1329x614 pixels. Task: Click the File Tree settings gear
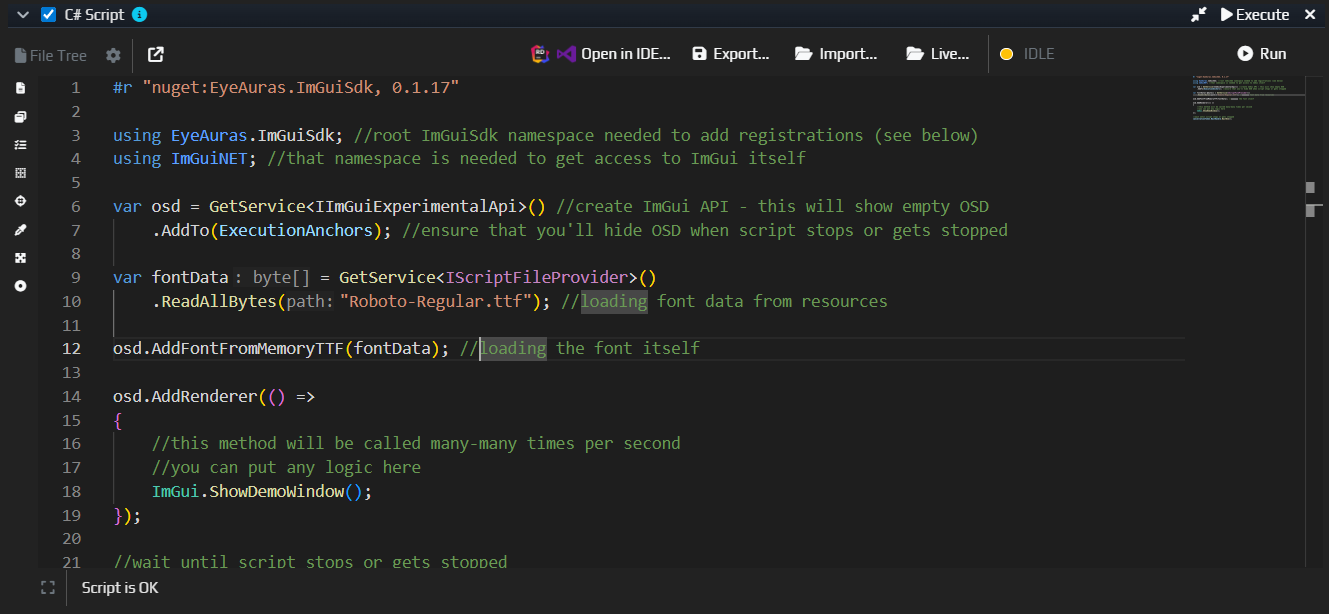(x=113, y=55)
